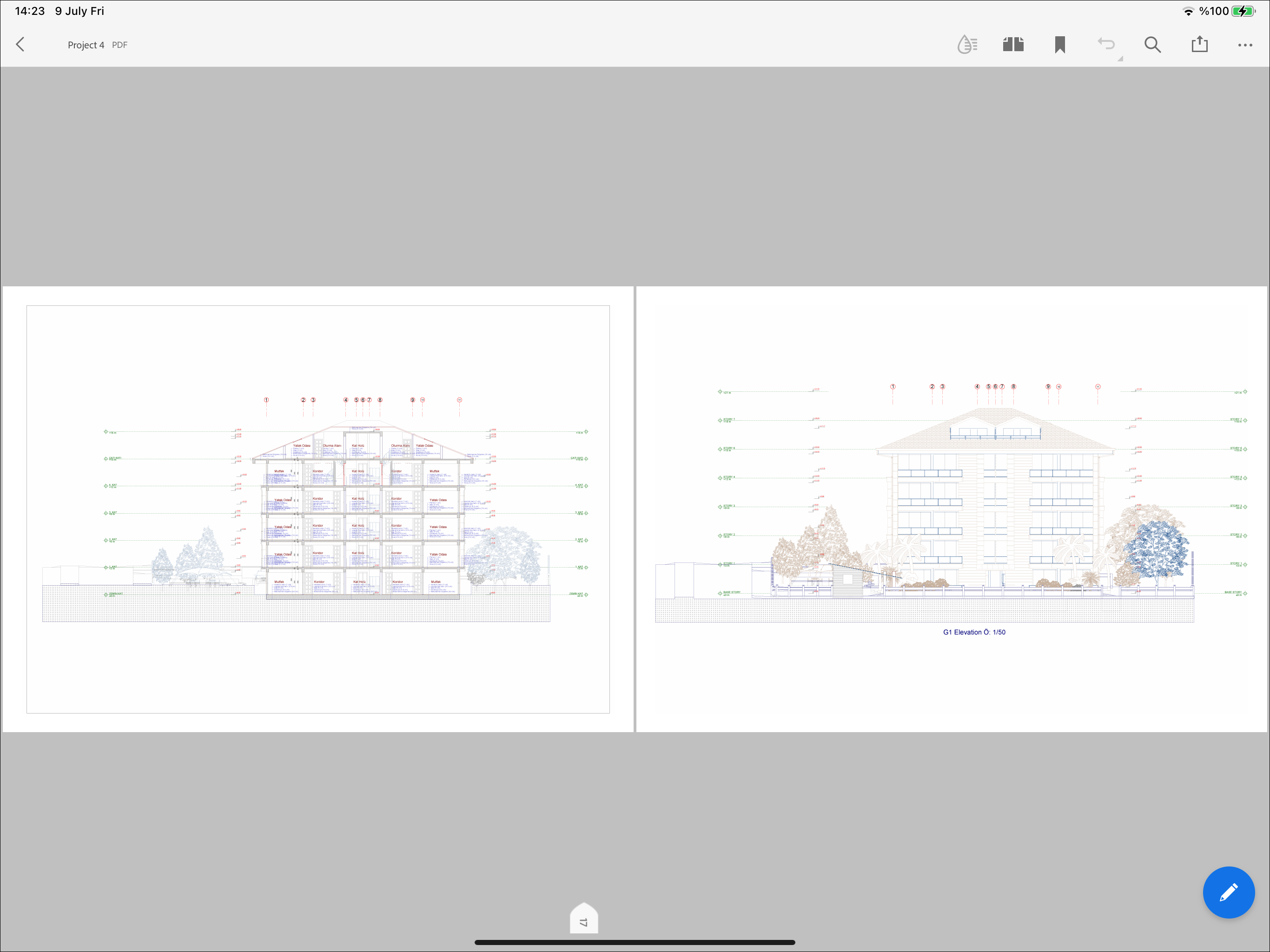Tap the battery indicator in status bar
1270x952 pixels.
tap(1243, 11)
